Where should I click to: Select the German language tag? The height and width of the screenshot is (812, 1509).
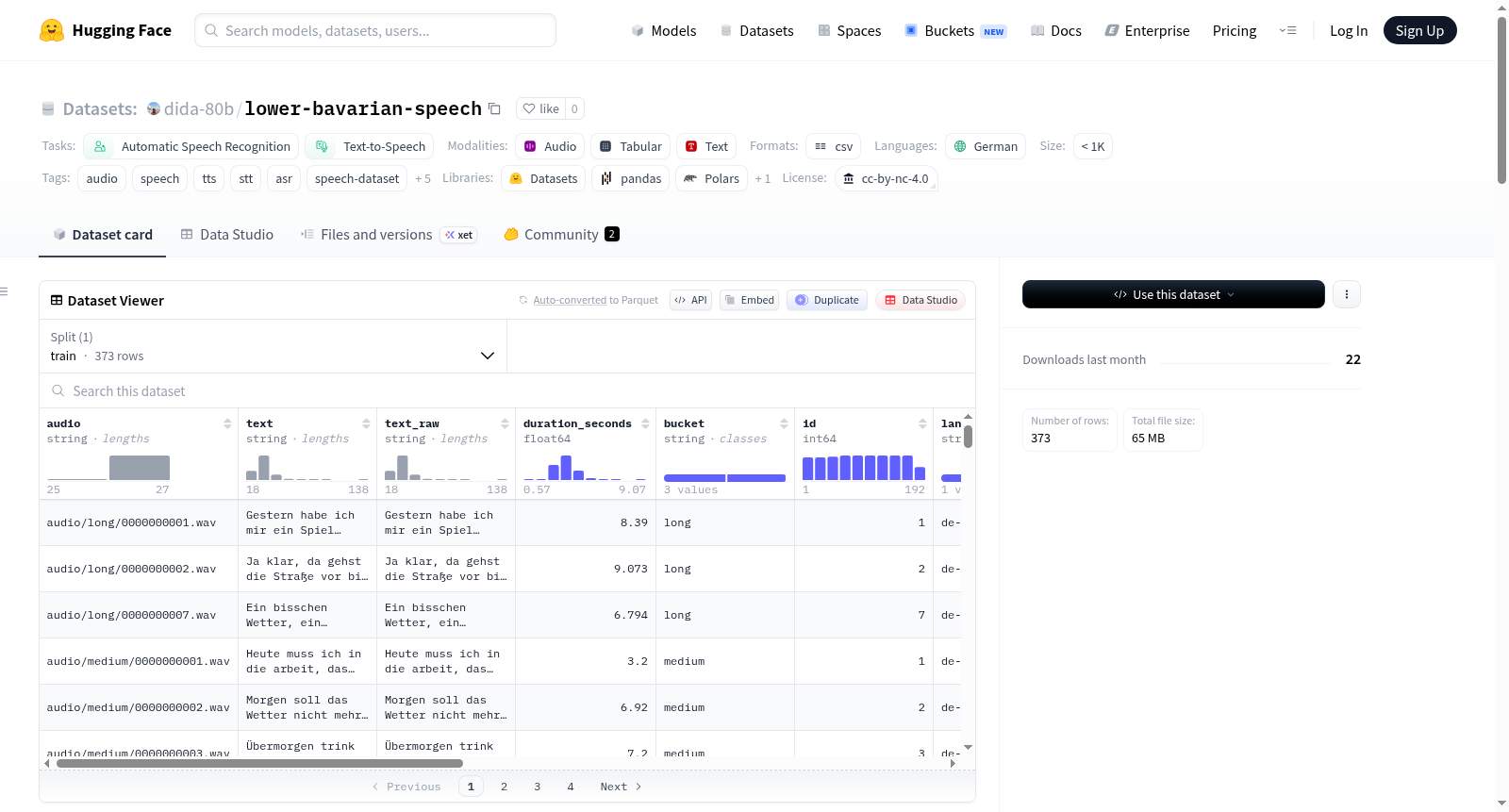tap(986, 146)
